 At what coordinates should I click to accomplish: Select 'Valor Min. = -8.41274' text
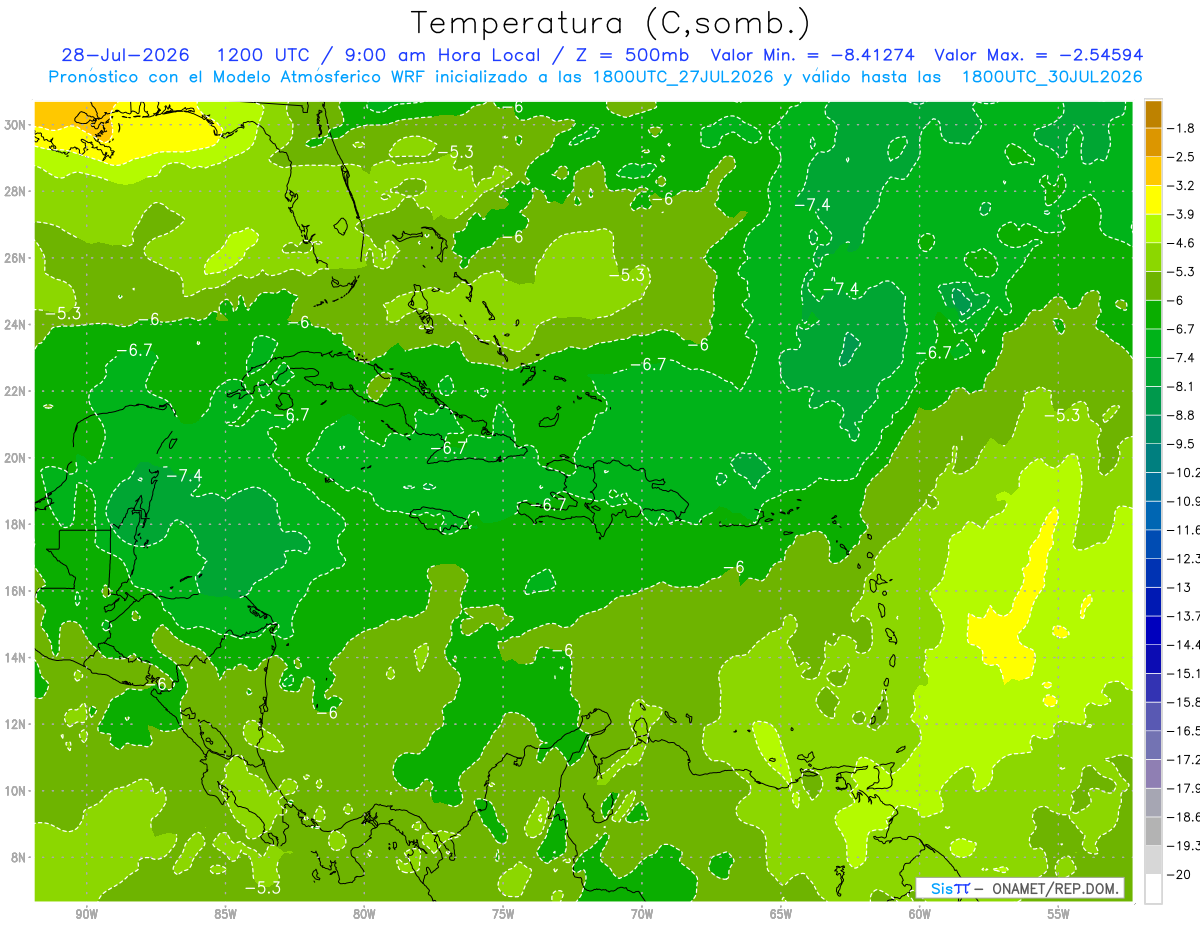coord(814,55)
